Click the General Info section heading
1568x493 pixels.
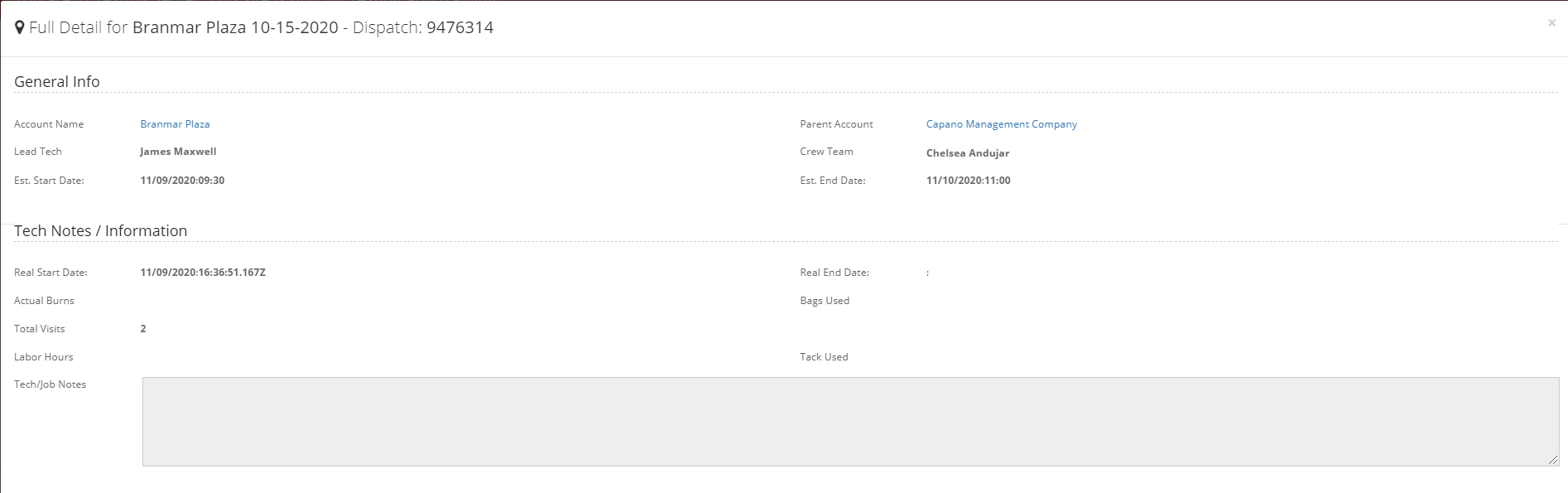(x=57, y=82)
